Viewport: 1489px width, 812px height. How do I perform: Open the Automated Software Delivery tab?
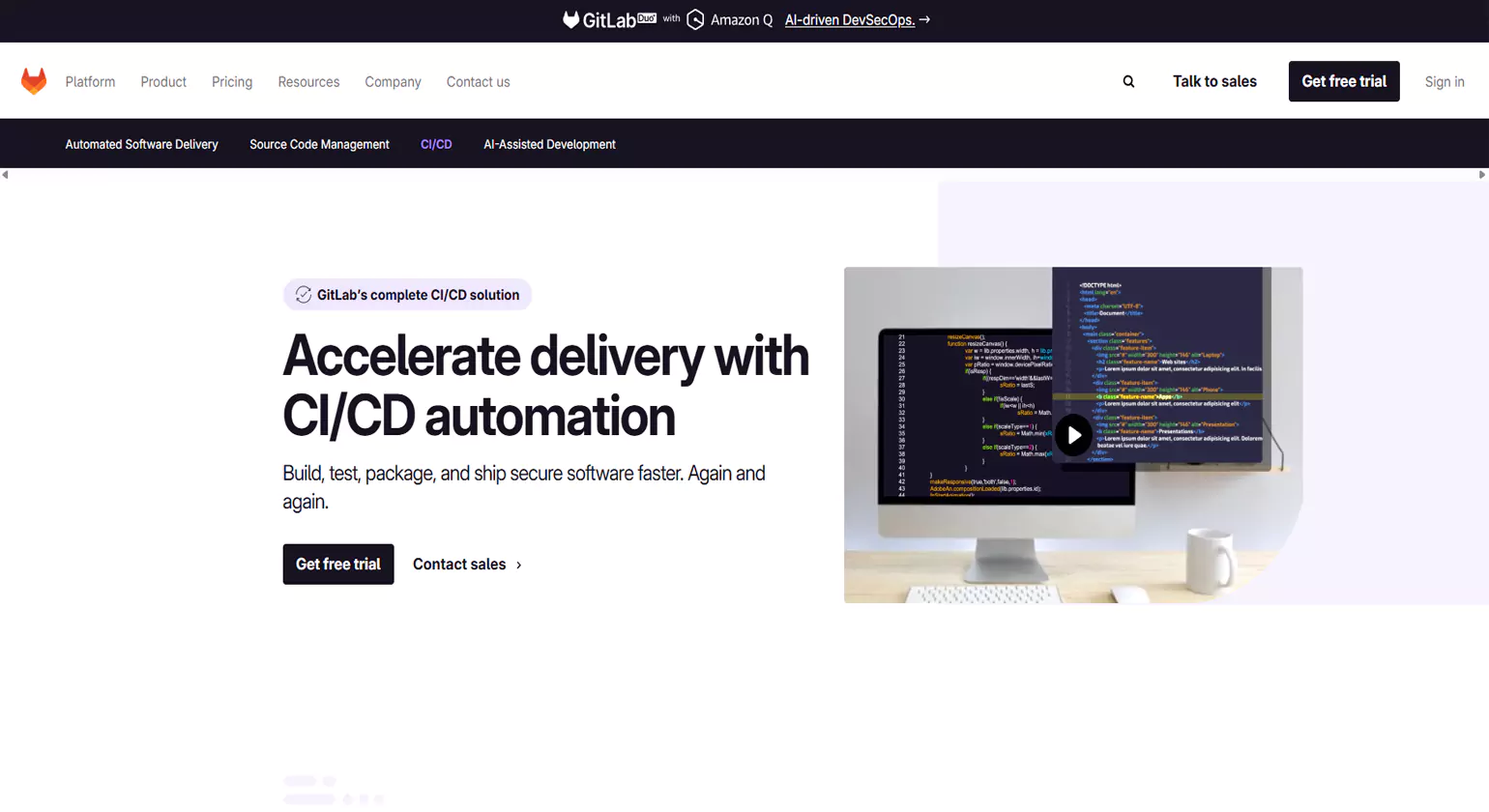141,143
